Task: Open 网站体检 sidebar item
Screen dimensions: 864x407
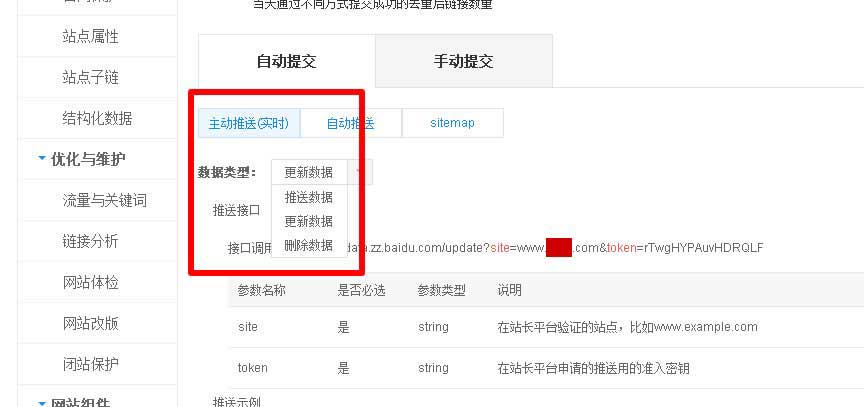Action: (x=90, y=282)
